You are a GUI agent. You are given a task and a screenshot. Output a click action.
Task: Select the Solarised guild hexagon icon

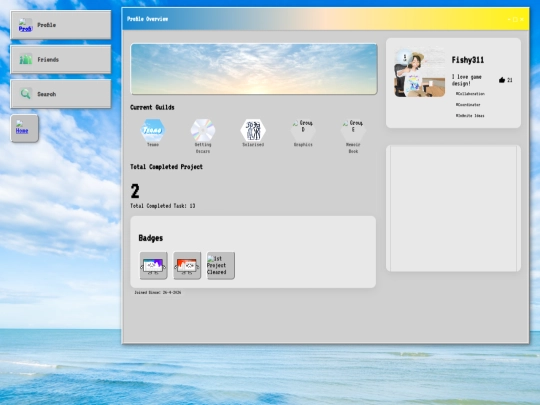coord(253,130)
